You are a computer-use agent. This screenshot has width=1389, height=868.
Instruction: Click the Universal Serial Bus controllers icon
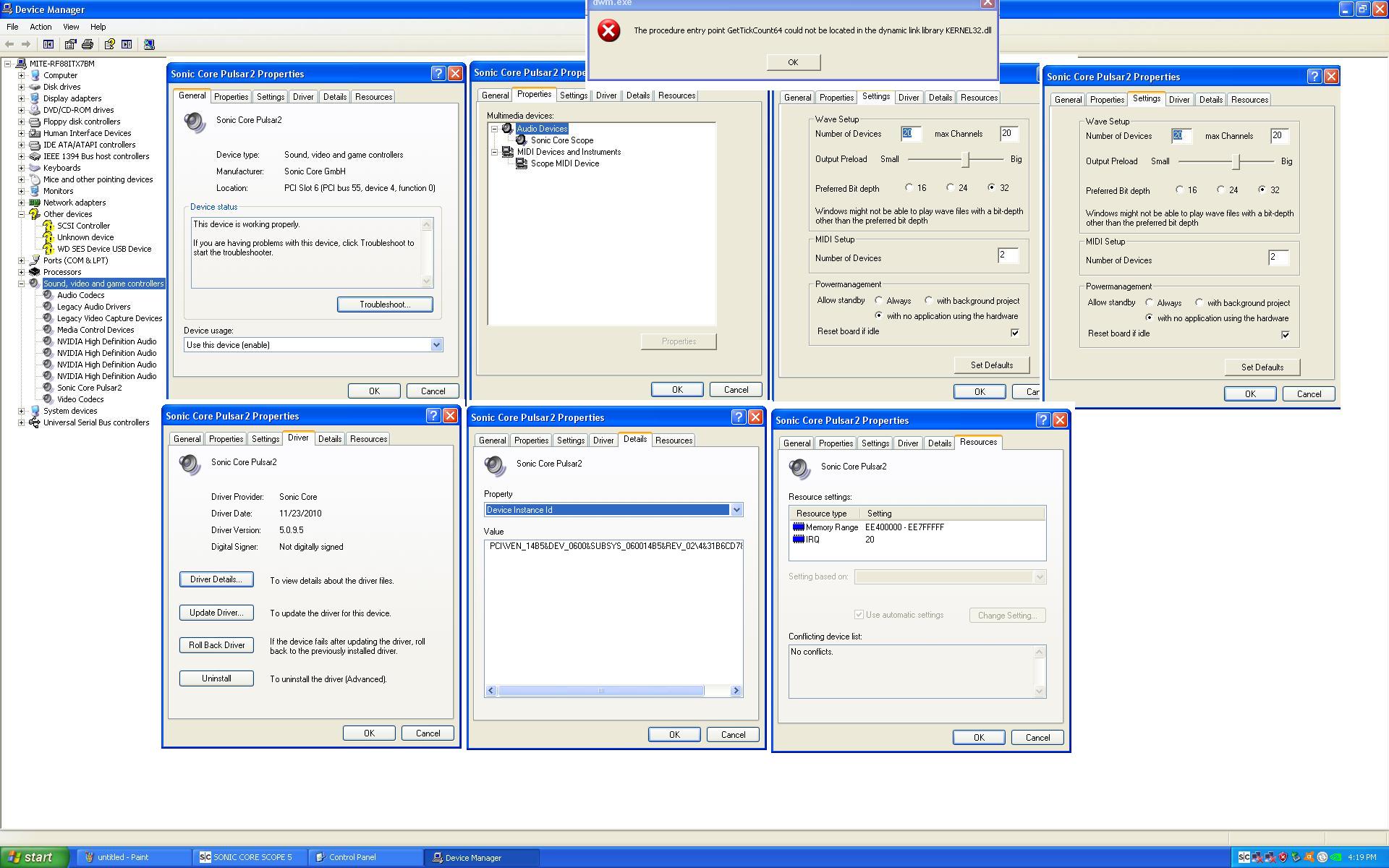tap(34, 422)
